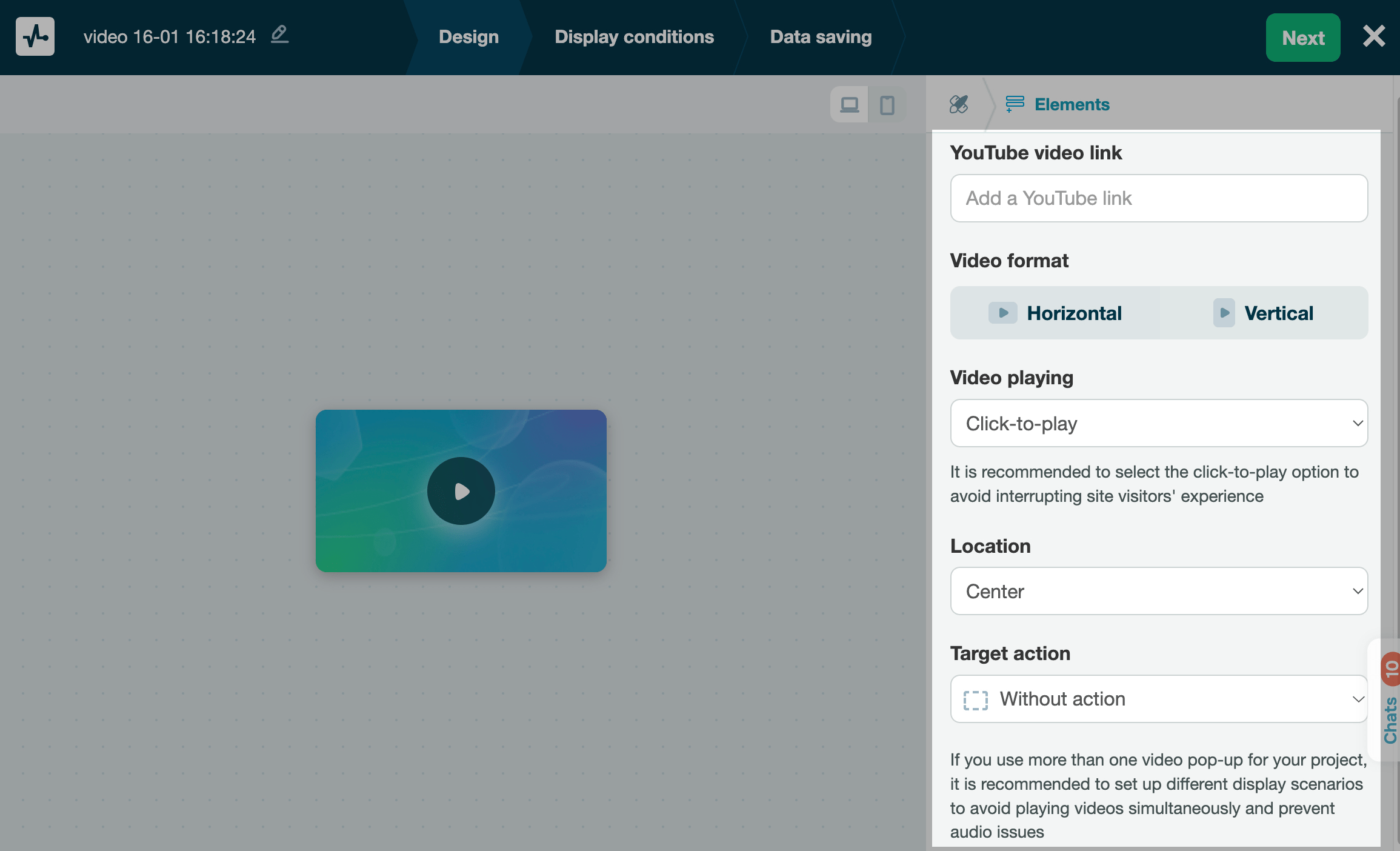This screenshot has height=851, width=1400.
Task: Select Vertical video format
Action: tap(1264, 313)
